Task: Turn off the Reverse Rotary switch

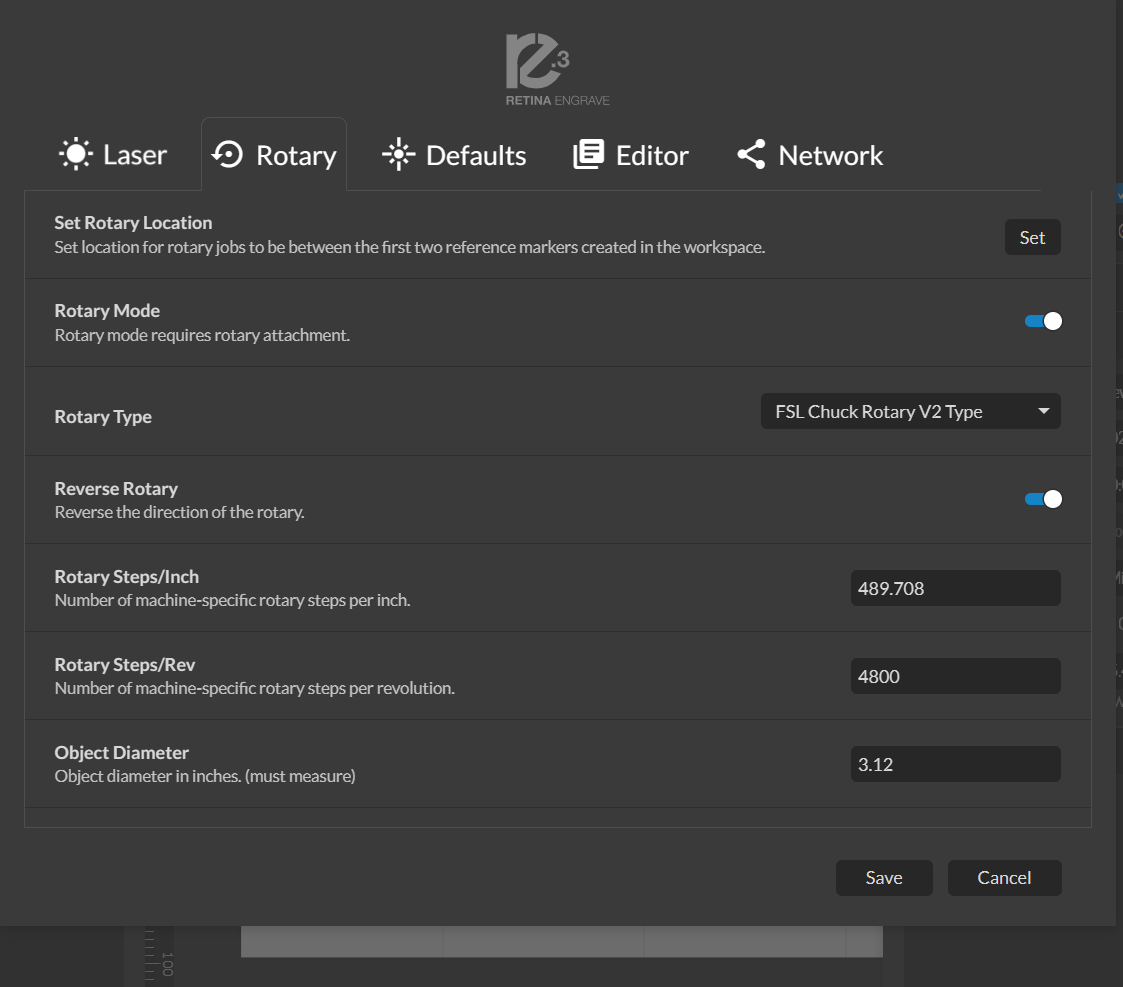Action: pyautogui.click(x=1043, y=499)
